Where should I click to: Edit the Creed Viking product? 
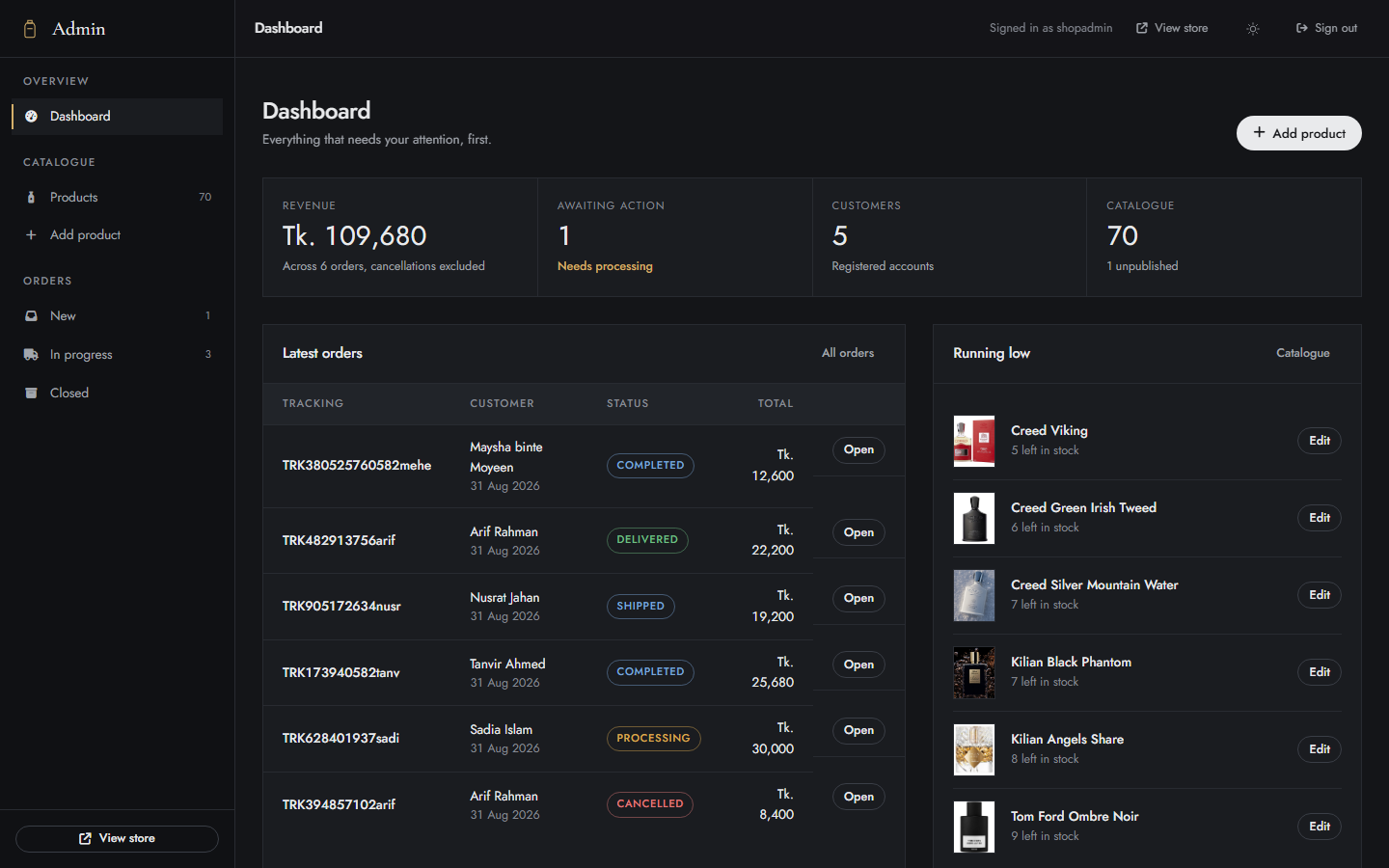point(1320,441)
